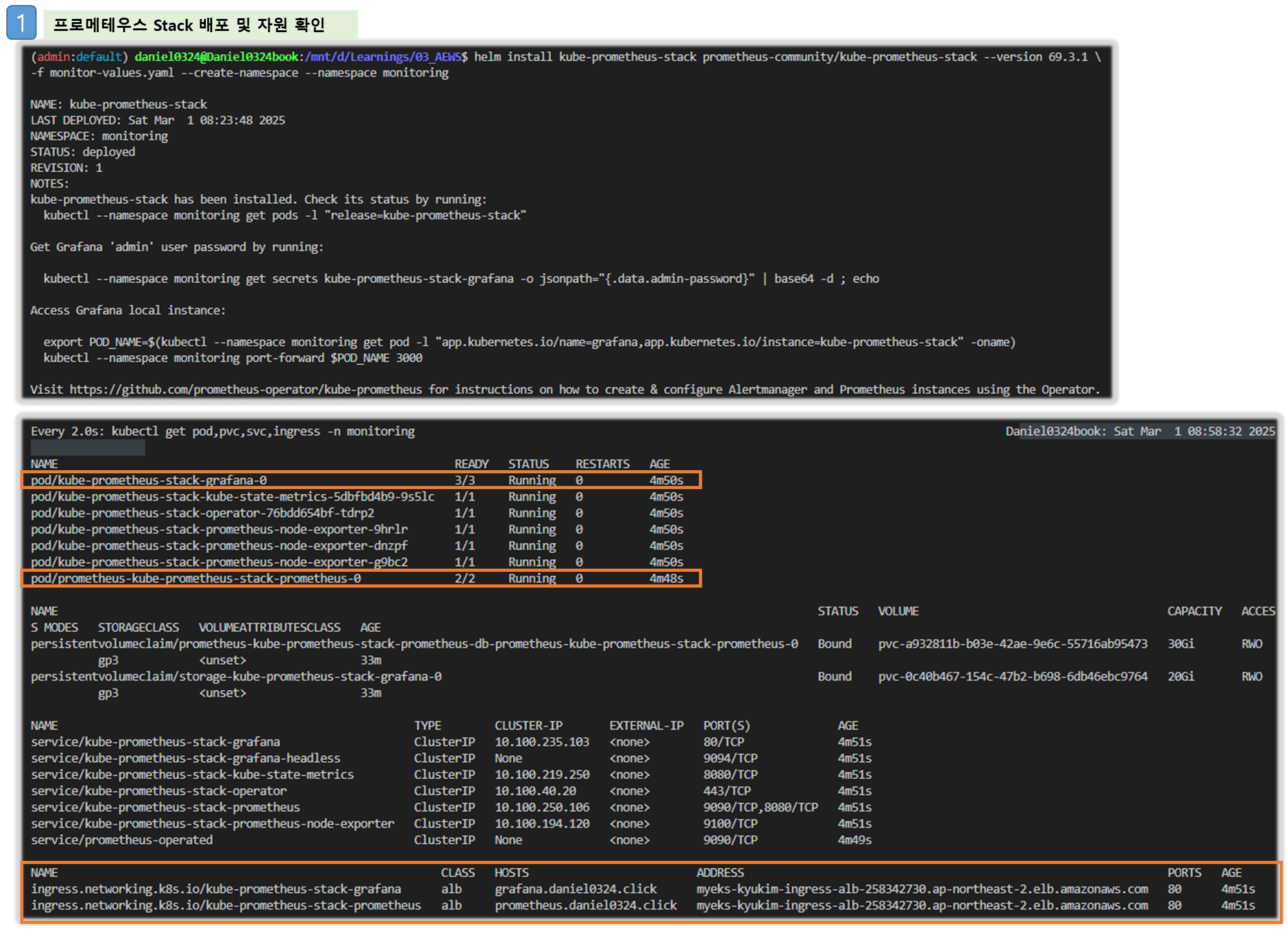Click the github.com prometheus-operator kube-prometheus URL
The height and width of the screenshot is (929, 1288).
pos(245,389)
